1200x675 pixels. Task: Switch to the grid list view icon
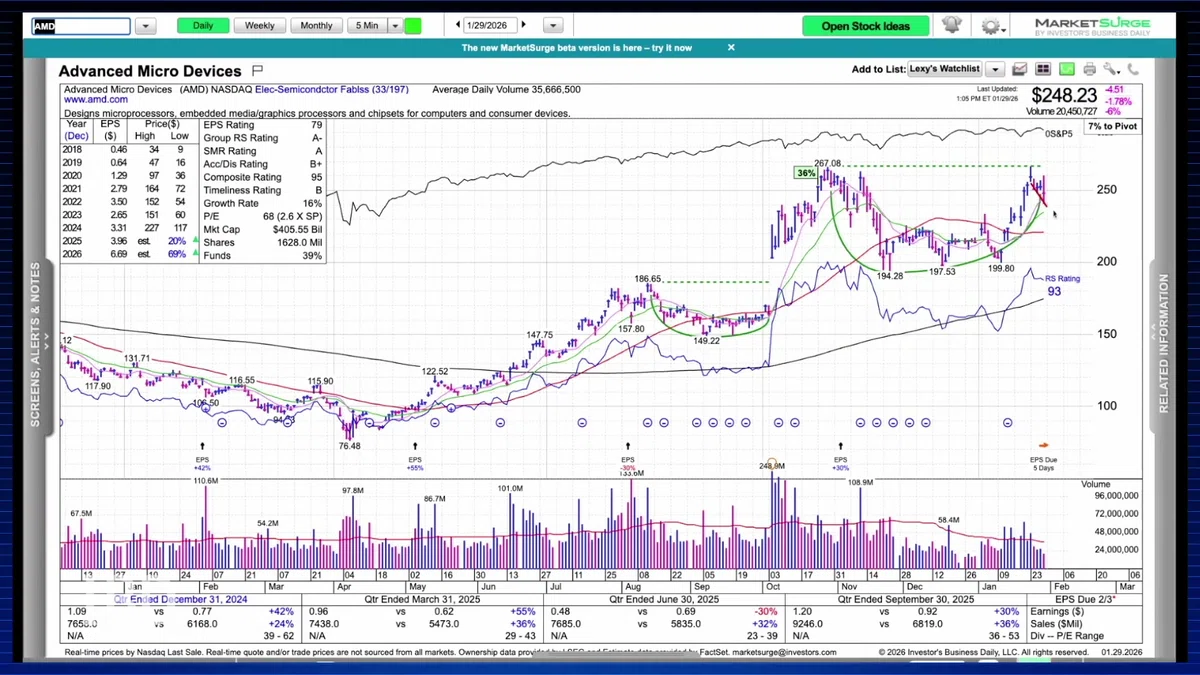click(x=1043, y=69)
